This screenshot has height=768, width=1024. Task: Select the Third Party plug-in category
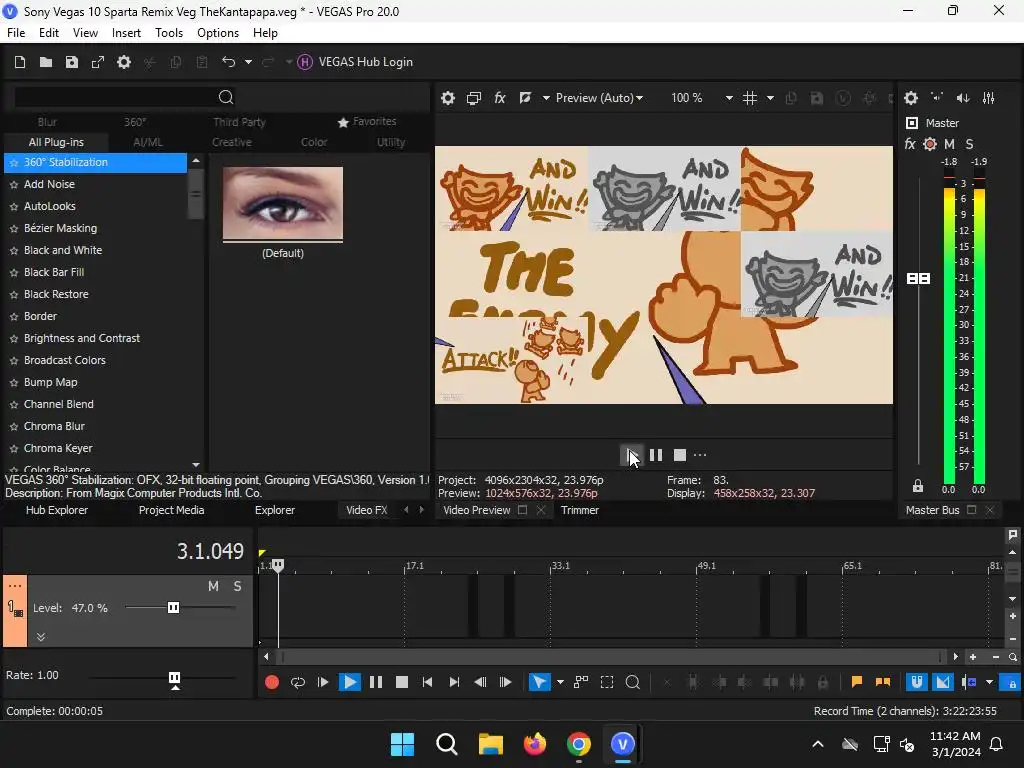tap(239, 122)
